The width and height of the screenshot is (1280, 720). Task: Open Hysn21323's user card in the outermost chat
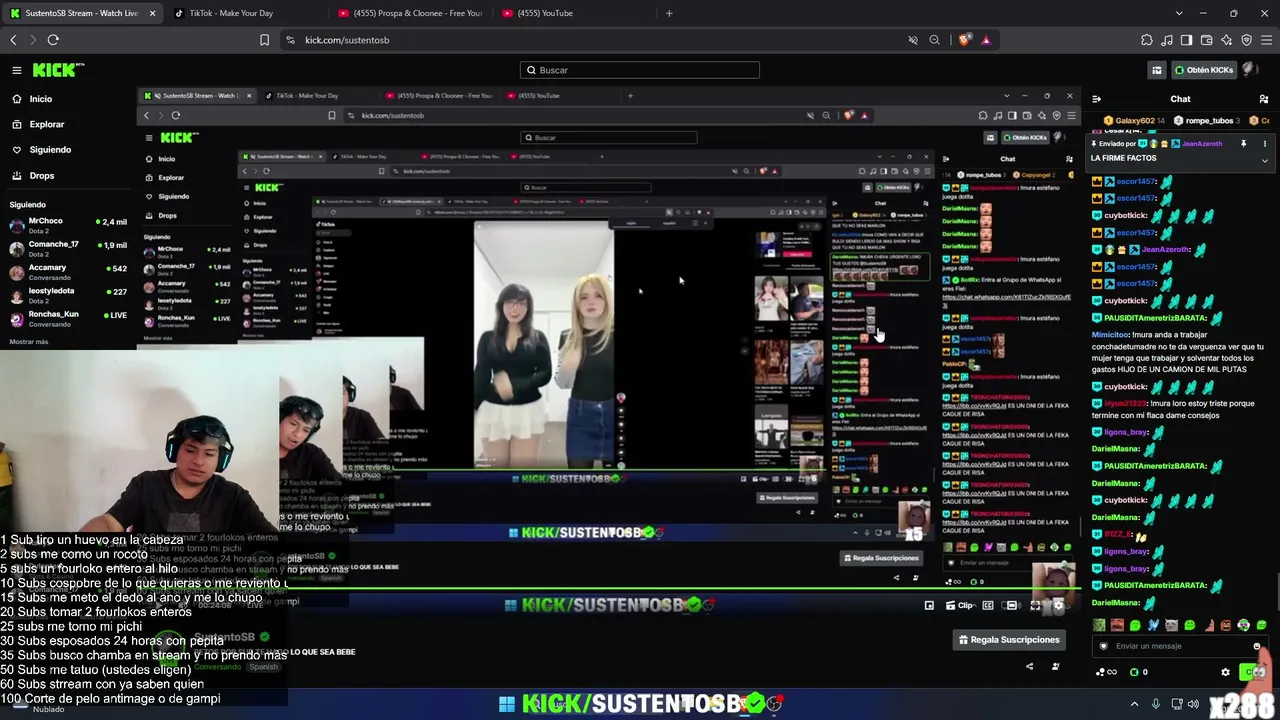tap(1125, 404)
